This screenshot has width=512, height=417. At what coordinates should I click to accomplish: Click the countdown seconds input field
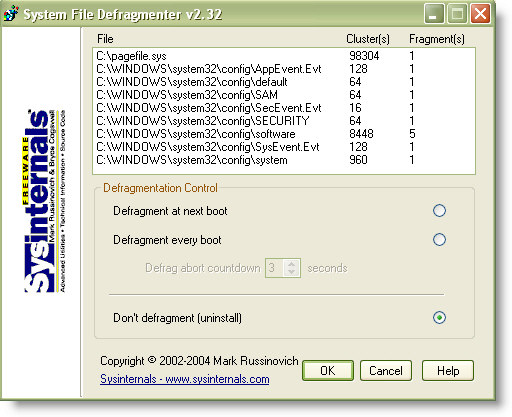tap(275, 268)
